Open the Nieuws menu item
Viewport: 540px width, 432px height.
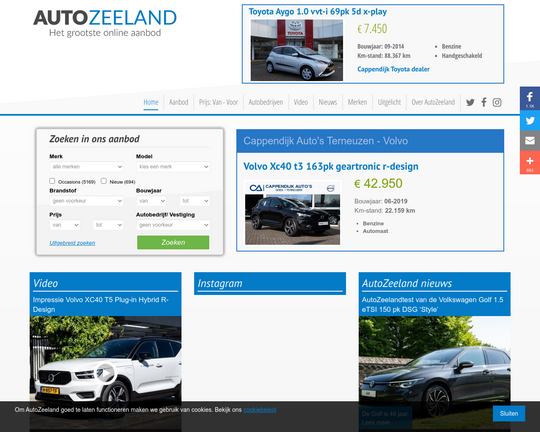click(x=328, y=102)
